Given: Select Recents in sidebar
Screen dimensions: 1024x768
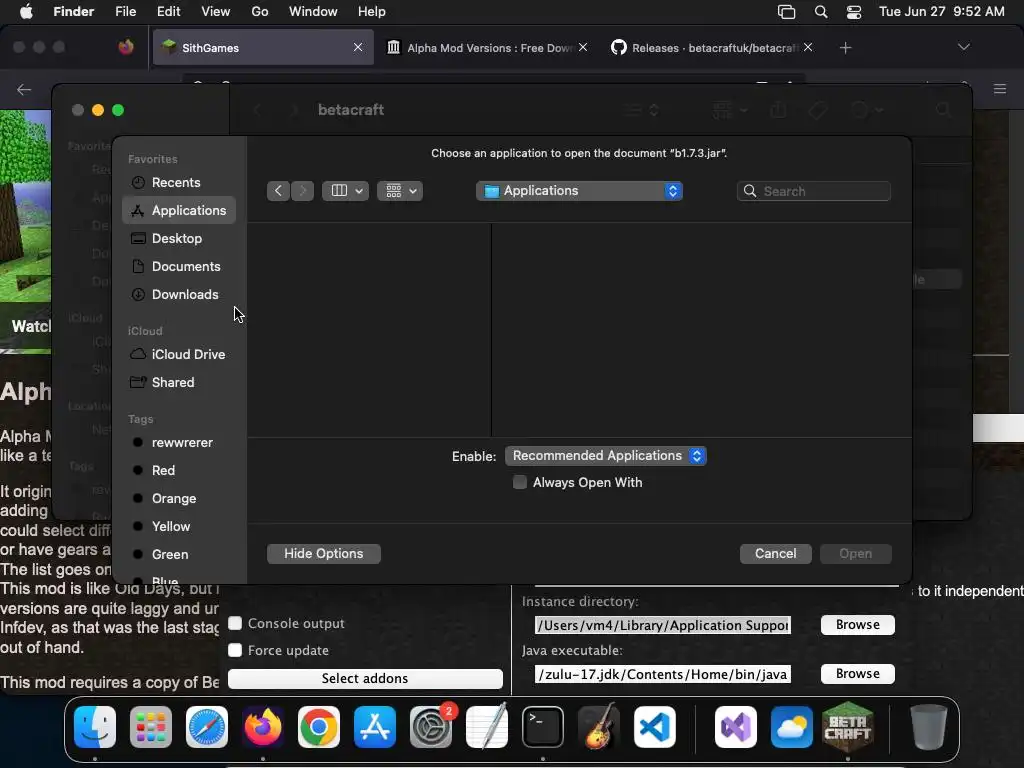Looking at the screenshot, I should 179,183.
